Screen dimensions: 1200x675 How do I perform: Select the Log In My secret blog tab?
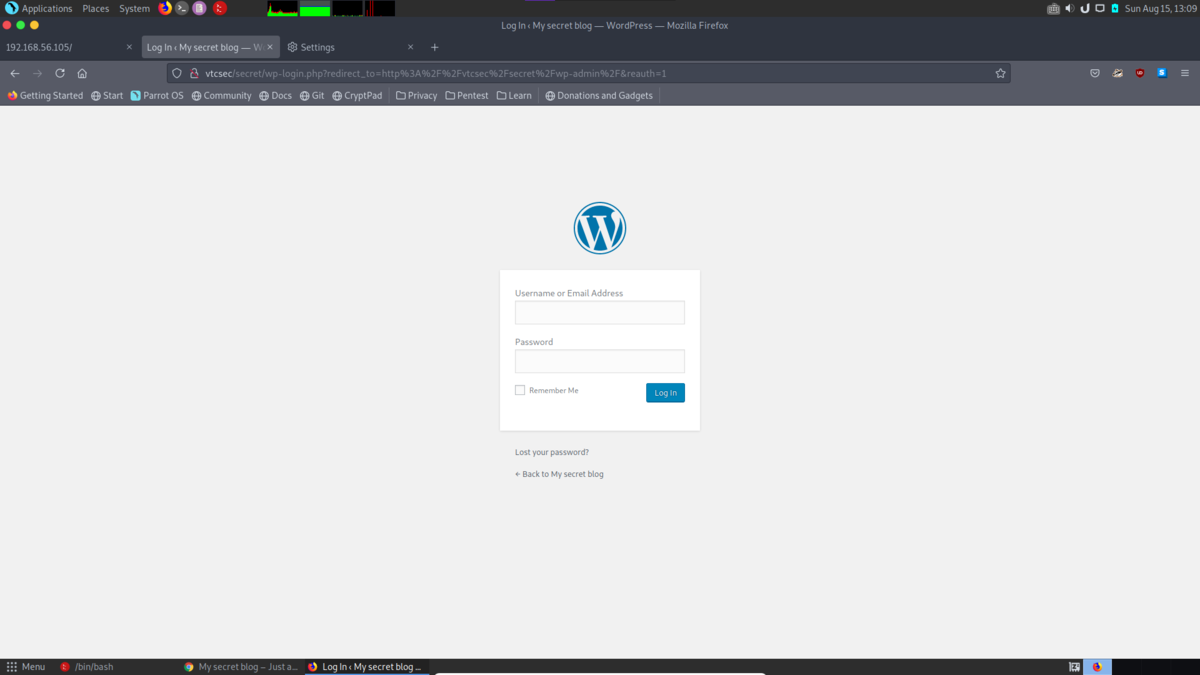[x=210, y=47]
